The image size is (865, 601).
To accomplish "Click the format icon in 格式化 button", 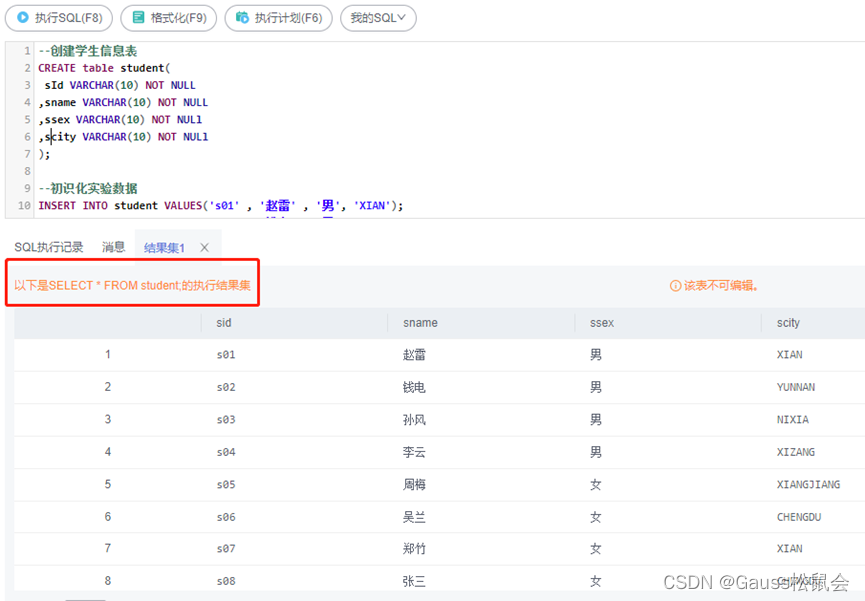I will [138, 18].
